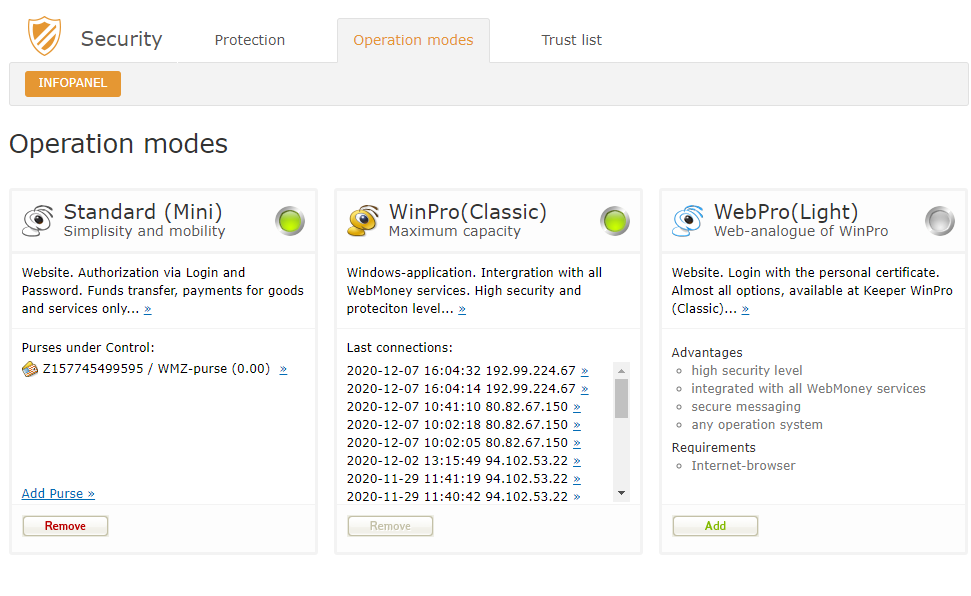Click the purse text Z157745499595 / WMZ-purse (0.00)
The width and height of the screenshot is (971, 596).
pyautogui.click(x=156, y=369)
